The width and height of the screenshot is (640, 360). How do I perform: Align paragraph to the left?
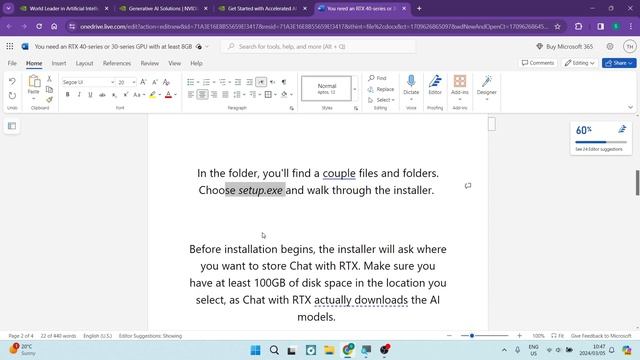click(191, 95)
